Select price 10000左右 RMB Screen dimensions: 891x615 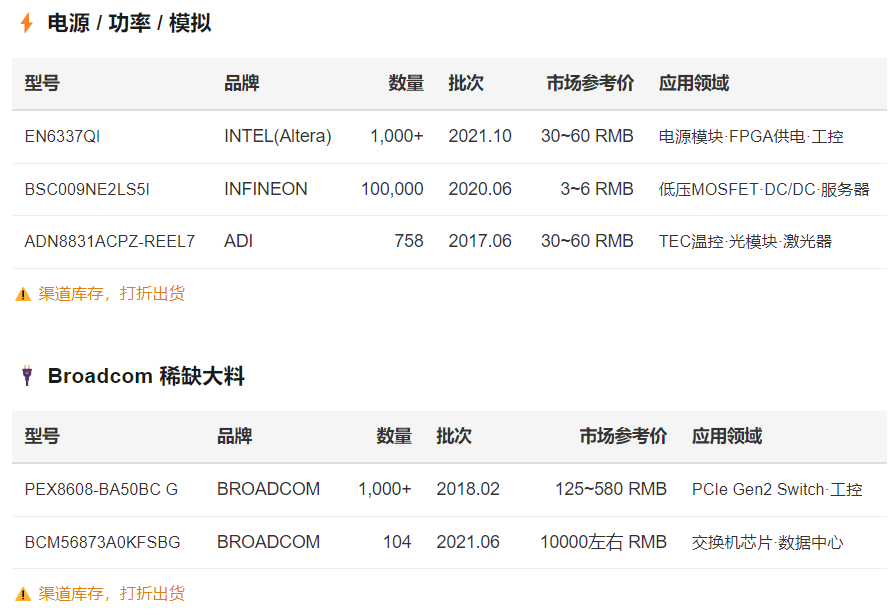[603, 542]
